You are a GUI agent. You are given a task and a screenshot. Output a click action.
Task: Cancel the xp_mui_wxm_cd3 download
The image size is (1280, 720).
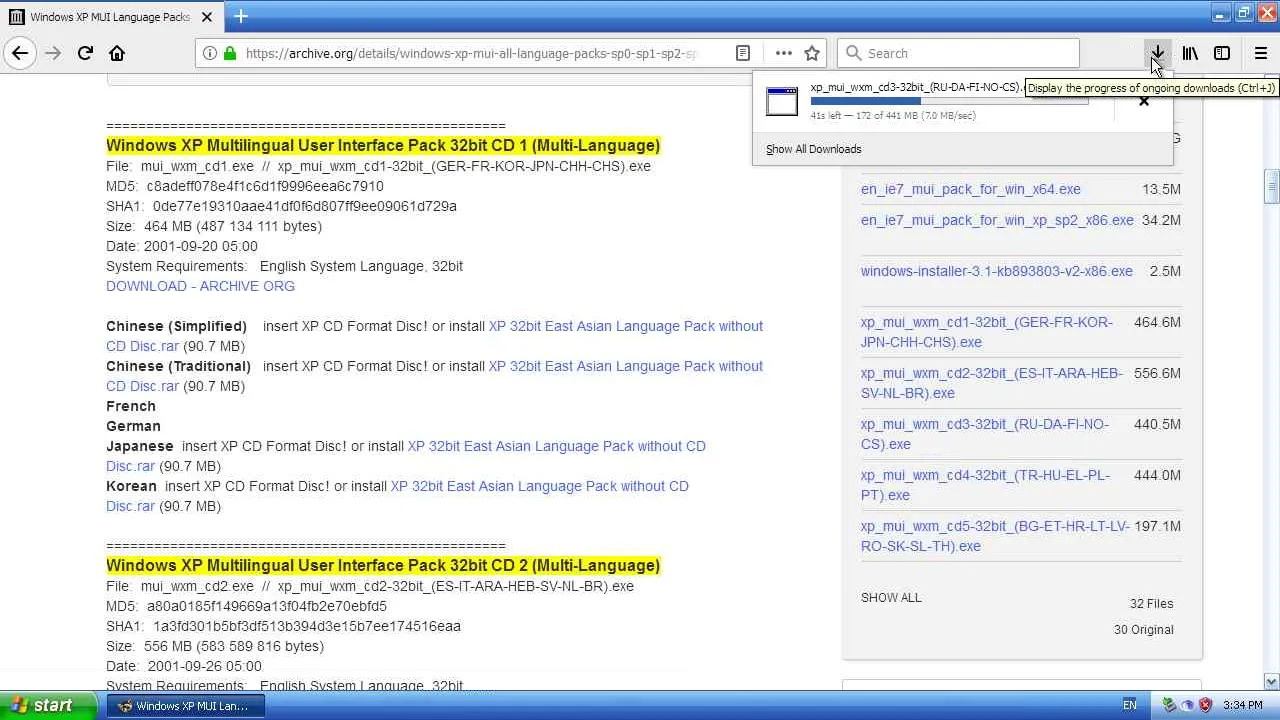[1144, 101]
